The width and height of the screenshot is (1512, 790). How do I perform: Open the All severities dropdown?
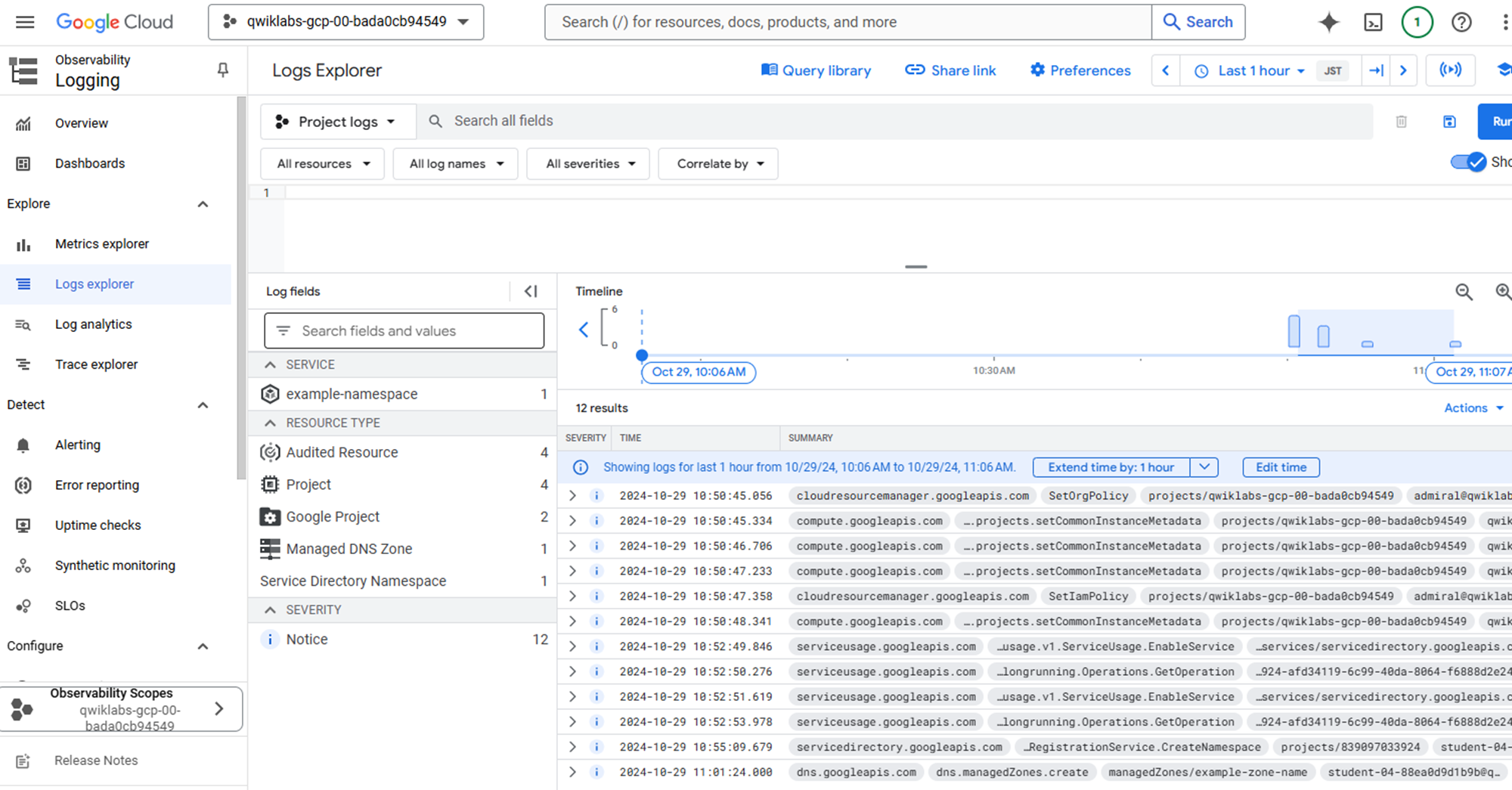click(x=590, y=164)
